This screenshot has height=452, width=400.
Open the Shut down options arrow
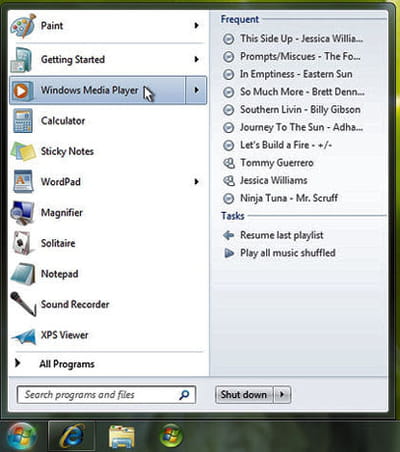[x=282, y=395]
